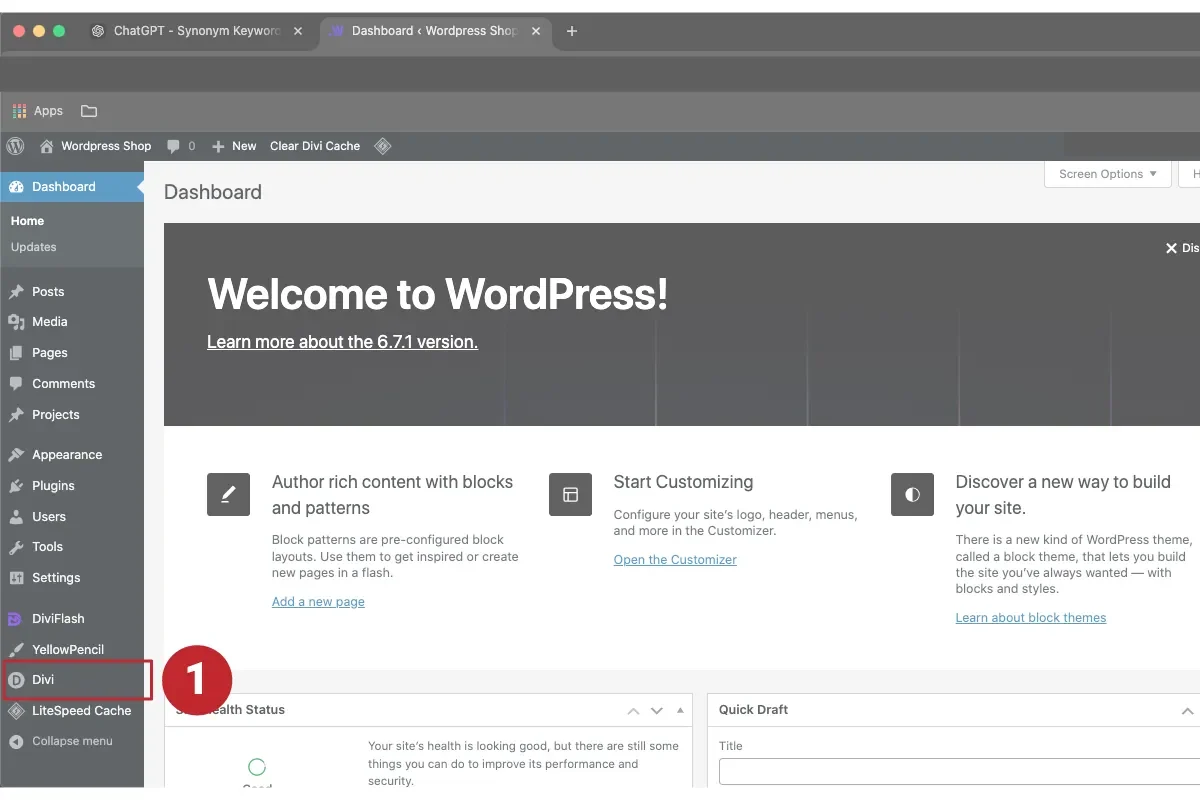Open the Plugins menu item
Viewport: 1200px width, 800px height.
[x=56, y=485]
